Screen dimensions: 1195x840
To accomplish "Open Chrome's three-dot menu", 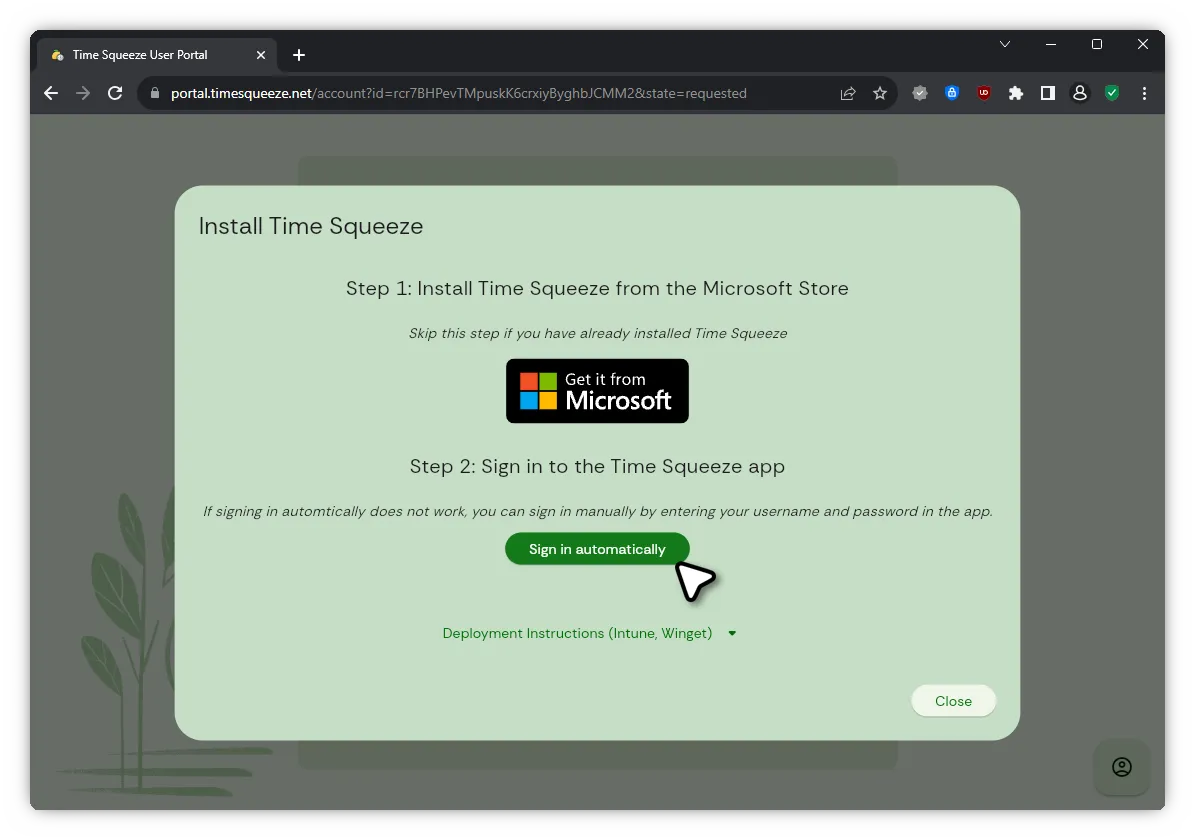I will 1144,93.
